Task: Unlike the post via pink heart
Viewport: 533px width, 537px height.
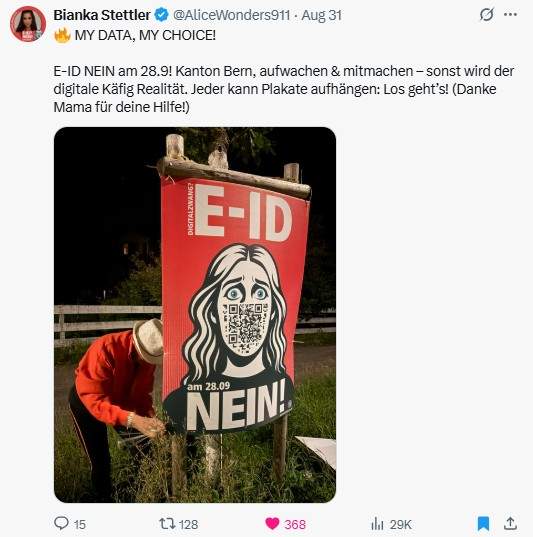Action: tap(272, 523)
